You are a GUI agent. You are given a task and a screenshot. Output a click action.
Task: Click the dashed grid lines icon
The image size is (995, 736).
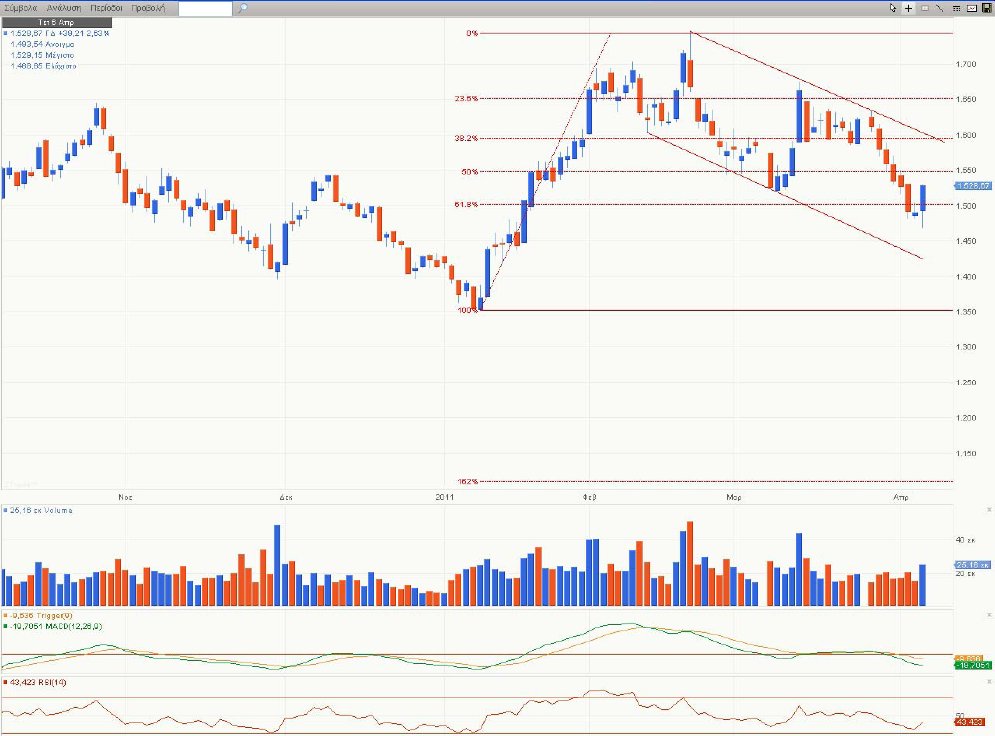956,8
